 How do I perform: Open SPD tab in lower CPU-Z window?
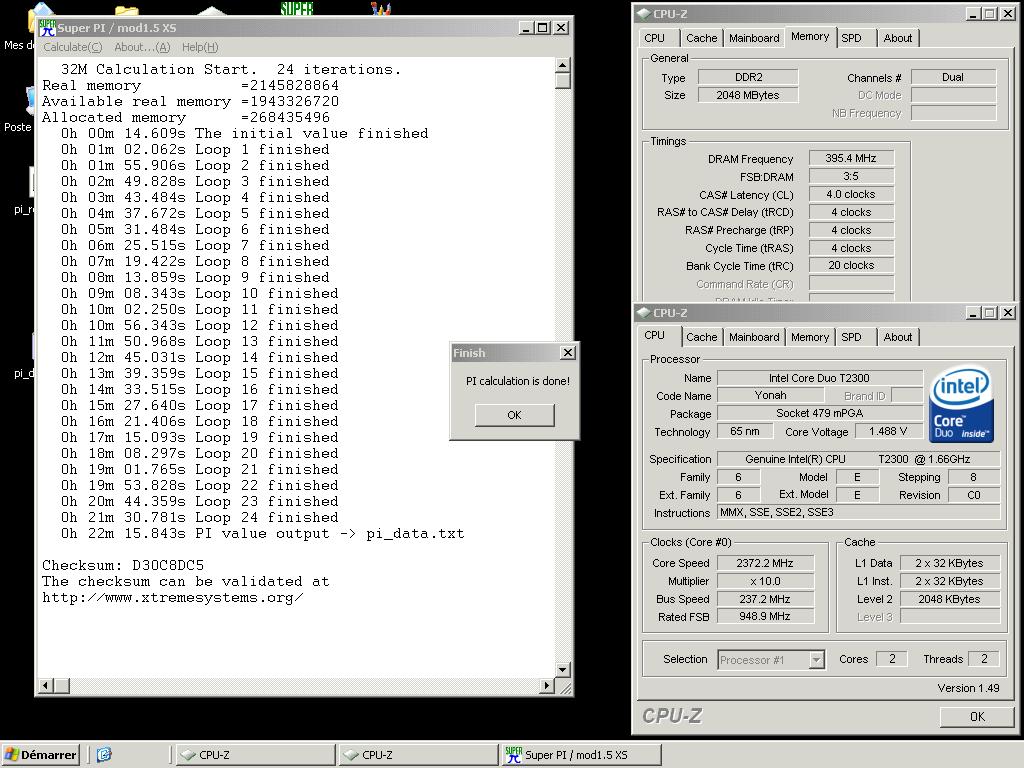coord(851,337)
